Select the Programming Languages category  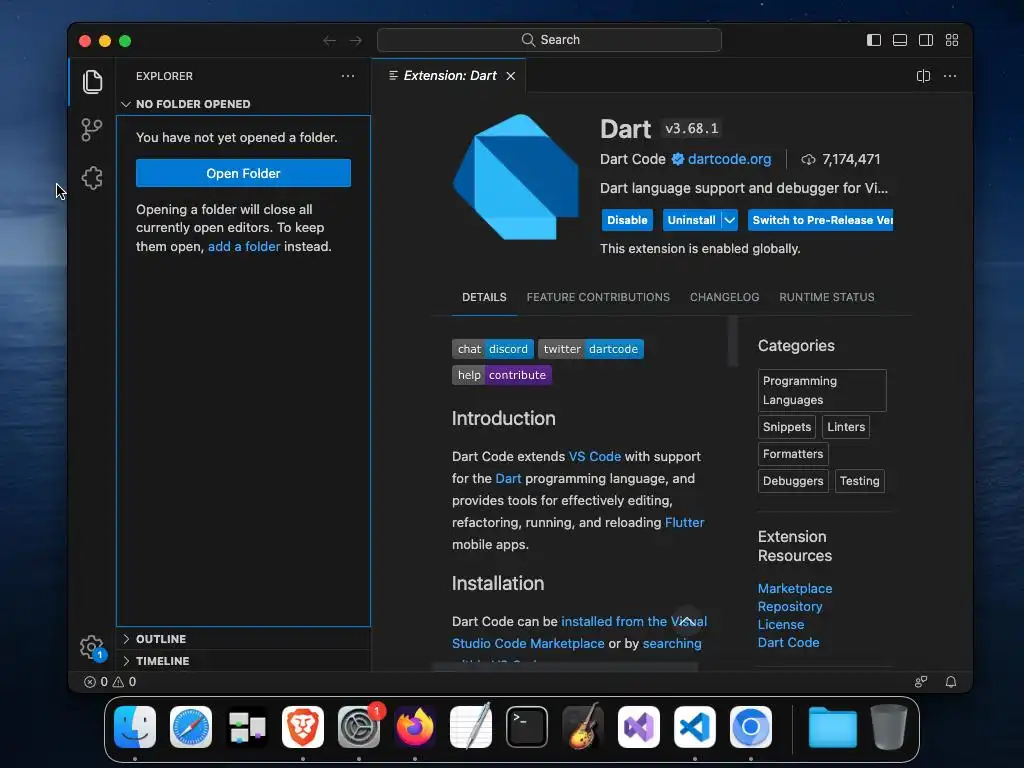(x=822, y=391)
